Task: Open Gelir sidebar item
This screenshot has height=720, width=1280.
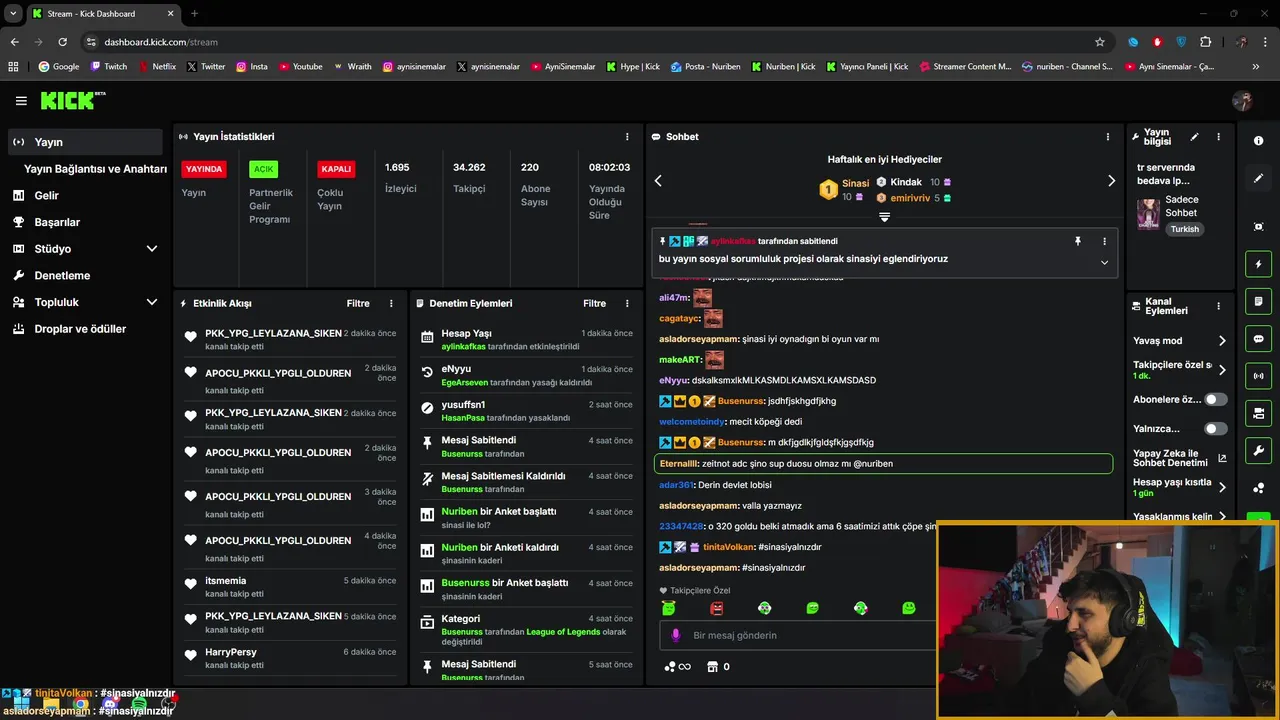Action: click(x=85, y=195)
